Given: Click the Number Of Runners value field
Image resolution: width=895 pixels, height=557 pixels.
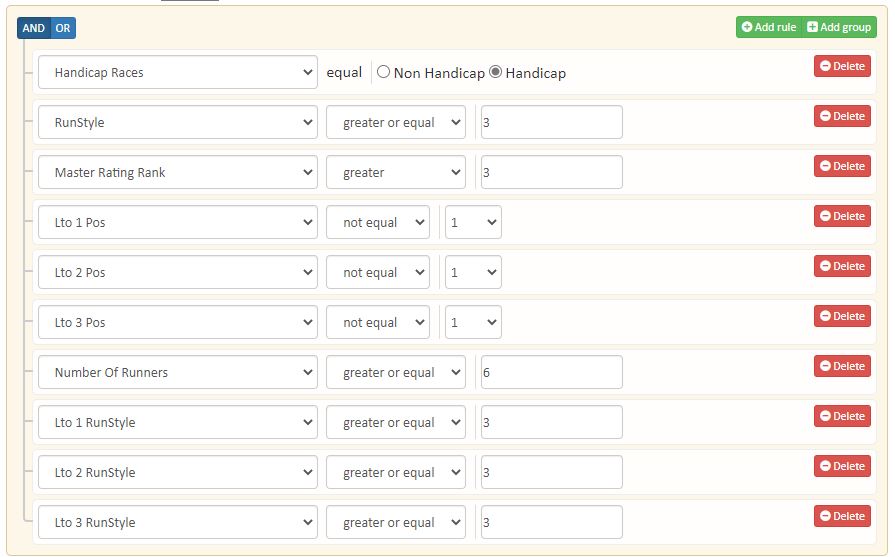Looking at the screenshot, I should tap(551, 372).
